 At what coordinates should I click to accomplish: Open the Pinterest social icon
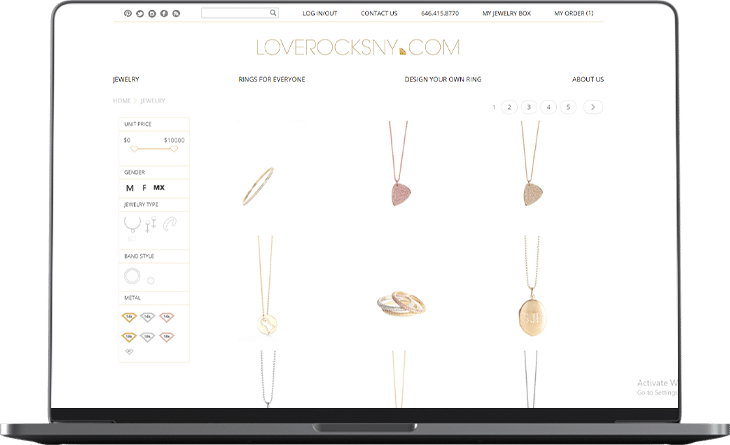(128, 13)
